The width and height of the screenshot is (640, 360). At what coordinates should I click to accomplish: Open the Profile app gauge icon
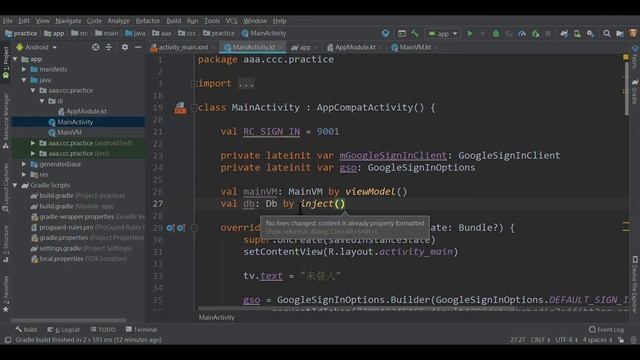(x=522, y=33)
